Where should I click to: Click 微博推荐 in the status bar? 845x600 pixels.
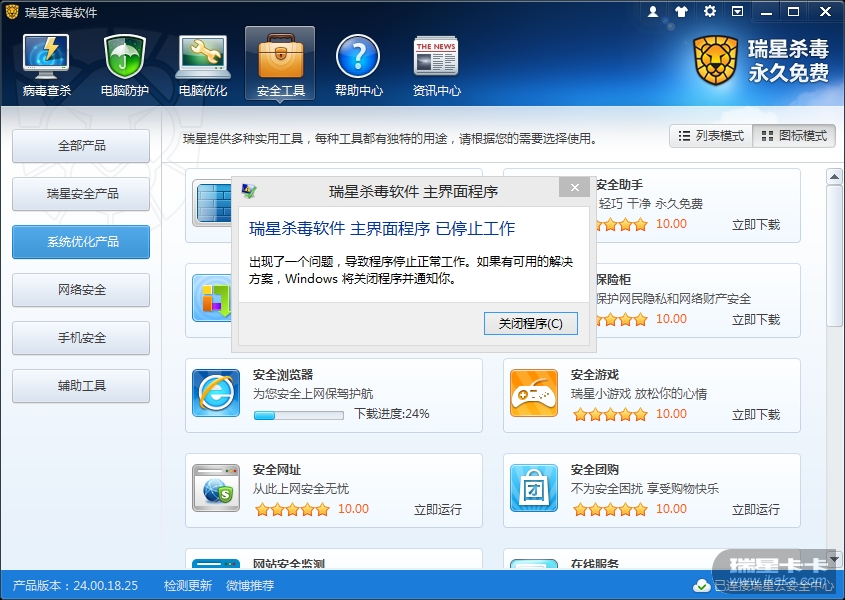pyautogui.click(x=250, y=585)
